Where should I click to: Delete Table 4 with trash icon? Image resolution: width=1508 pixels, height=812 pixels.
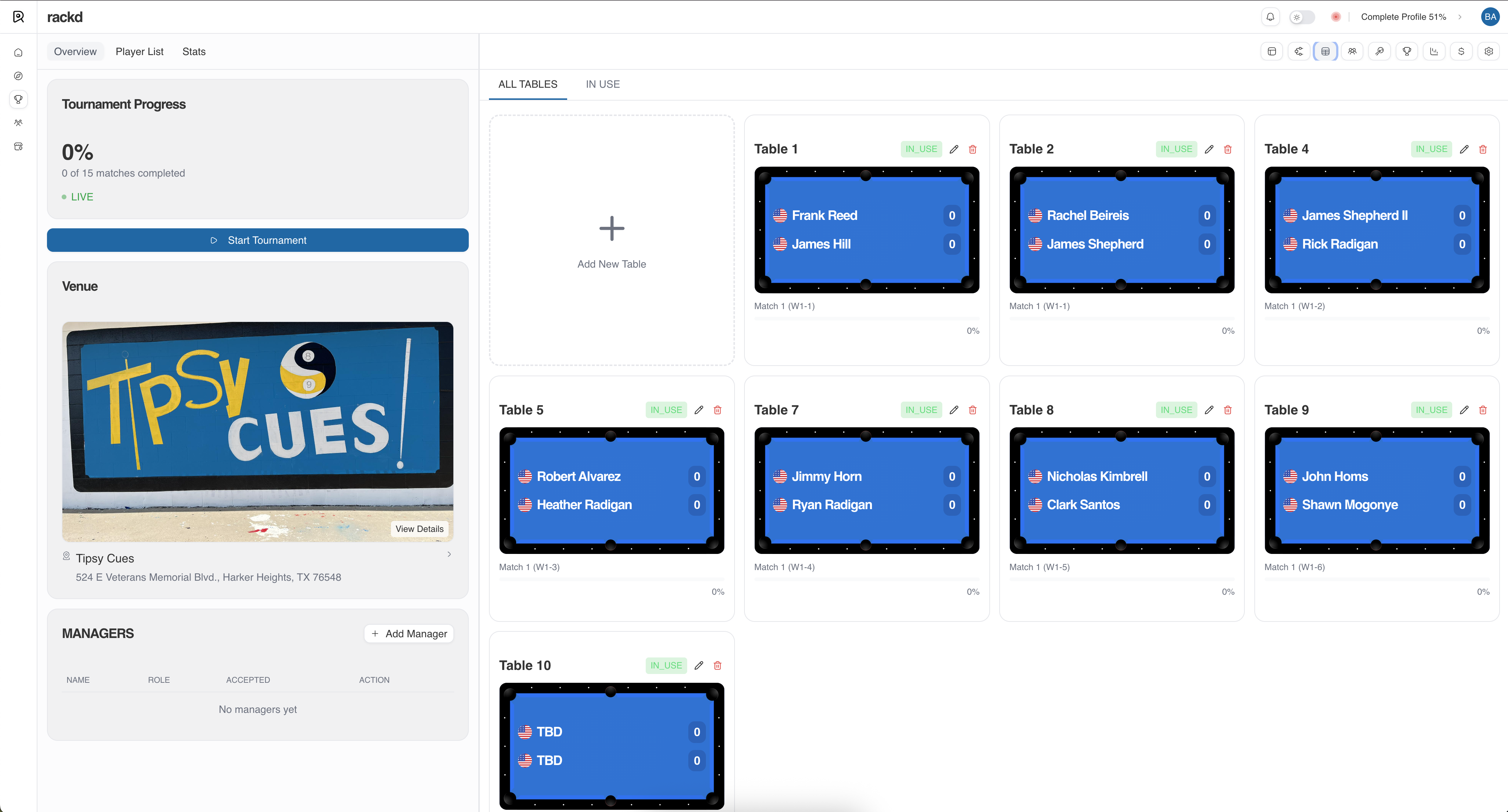pos(1483,149)
